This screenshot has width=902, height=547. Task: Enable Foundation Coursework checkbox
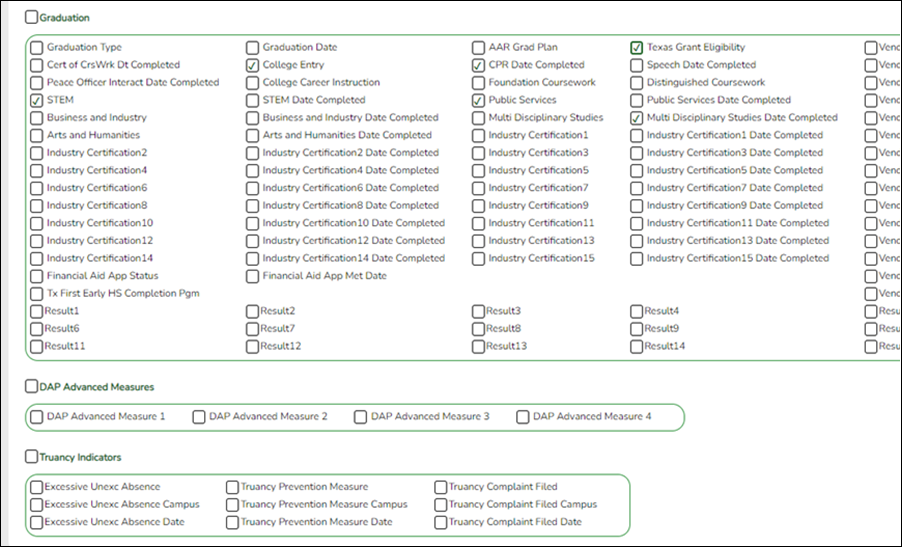(x=479, y=83)
